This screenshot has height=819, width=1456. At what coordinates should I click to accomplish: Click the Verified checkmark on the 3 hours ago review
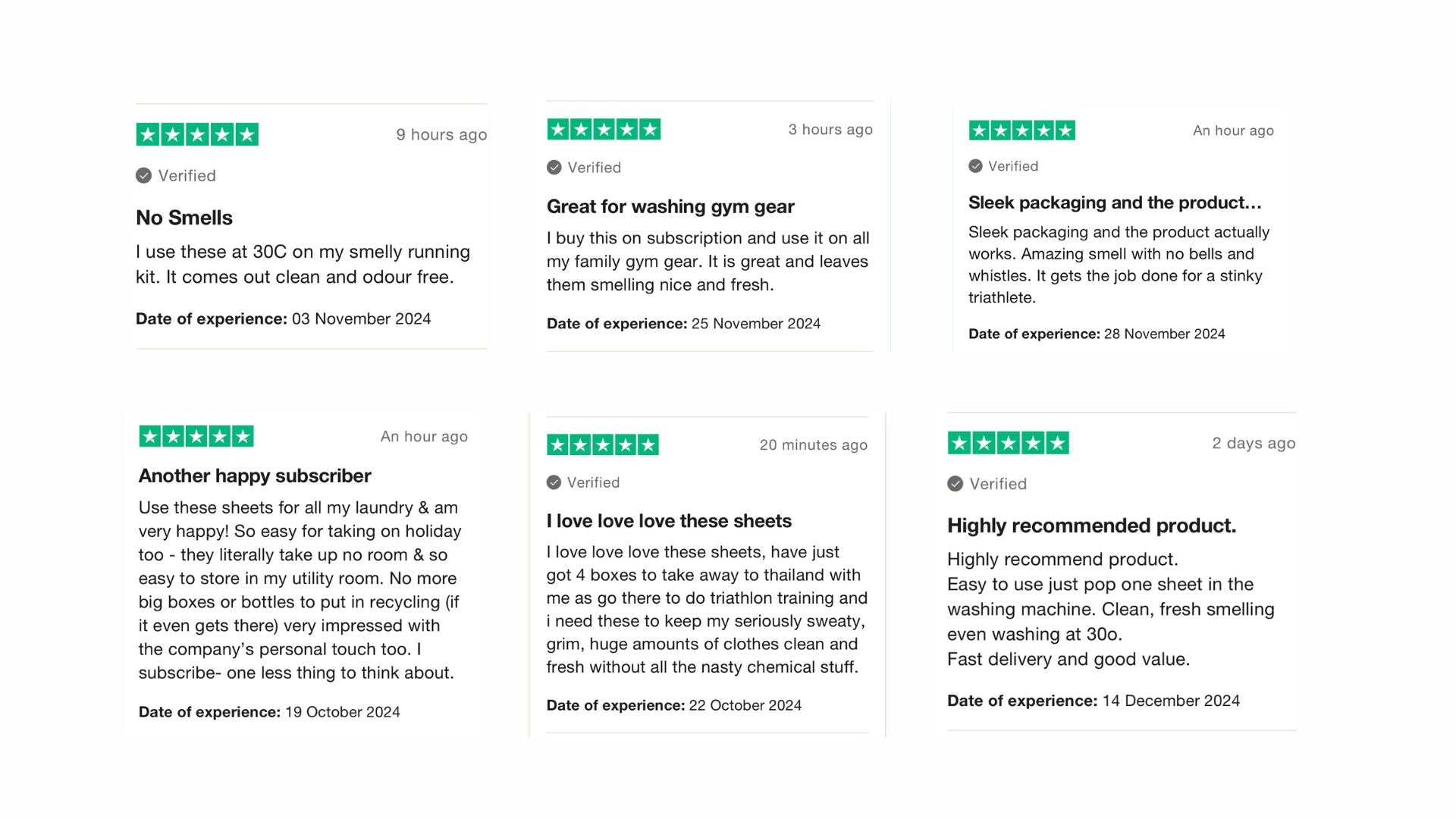click(554, 168)
